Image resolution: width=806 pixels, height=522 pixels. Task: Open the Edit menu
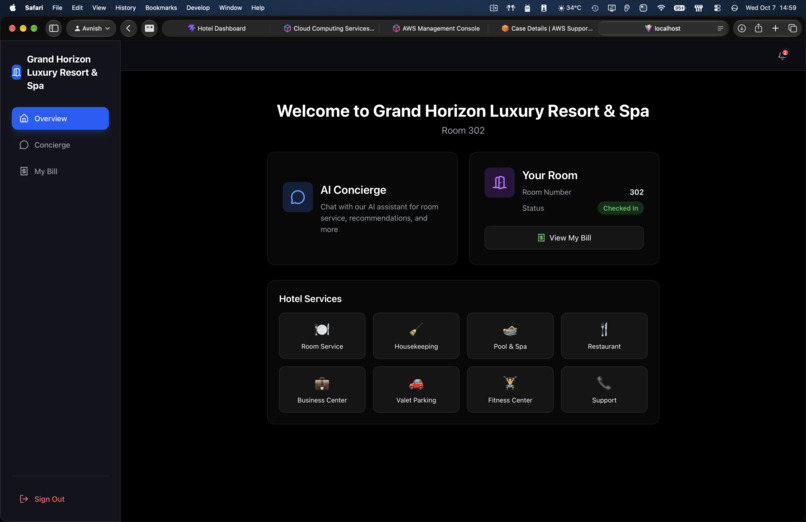coord(77,8)
